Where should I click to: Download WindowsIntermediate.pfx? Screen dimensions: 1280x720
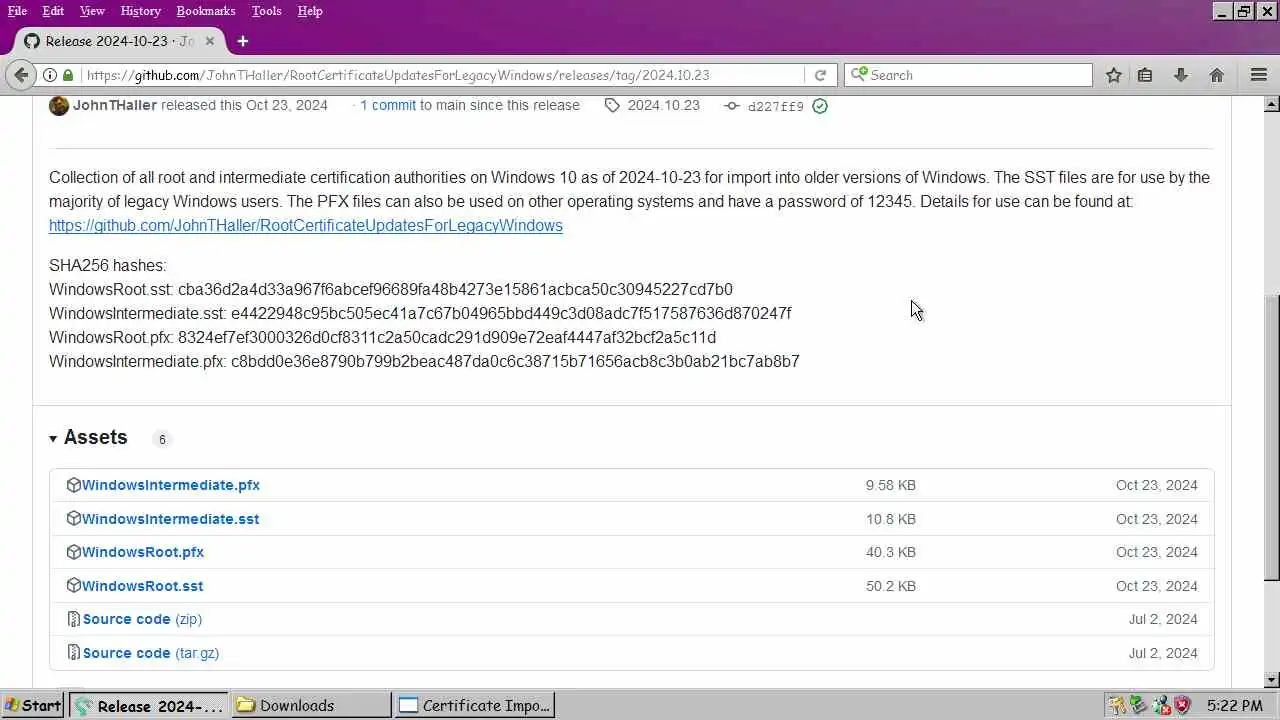point(171,485)
